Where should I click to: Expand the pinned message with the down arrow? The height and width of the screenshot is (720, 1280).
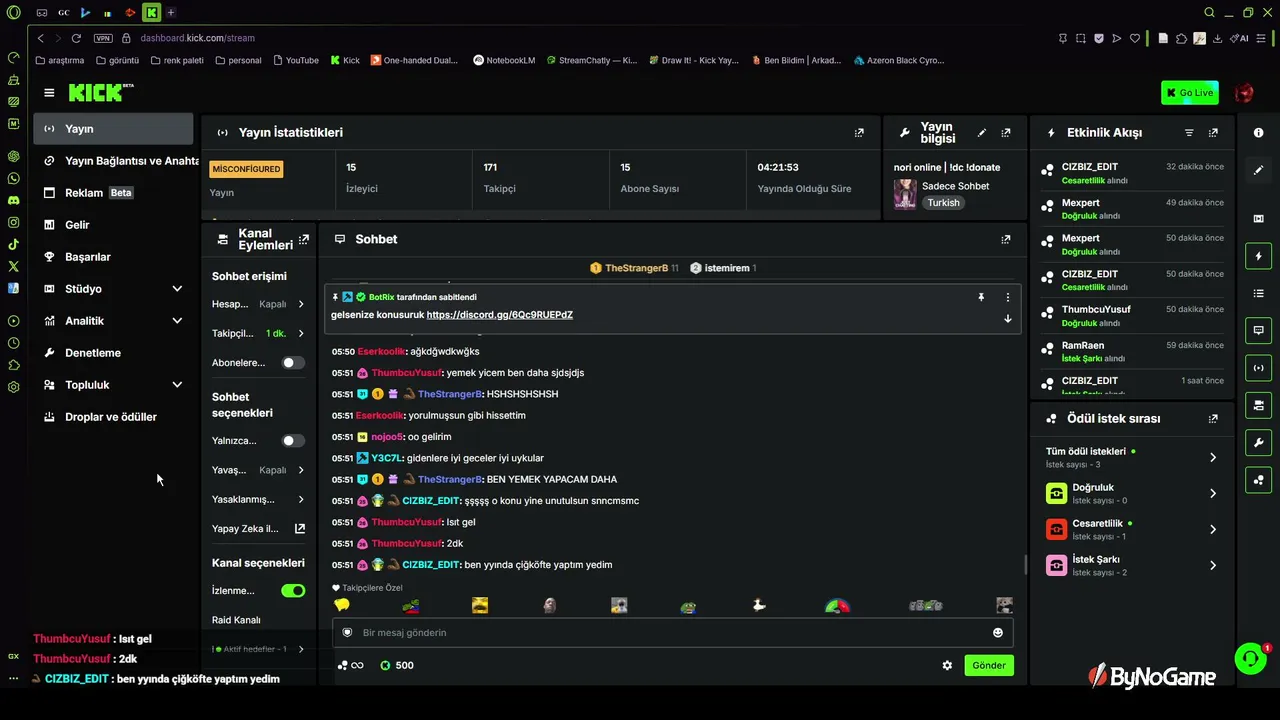coord(1007,319)
